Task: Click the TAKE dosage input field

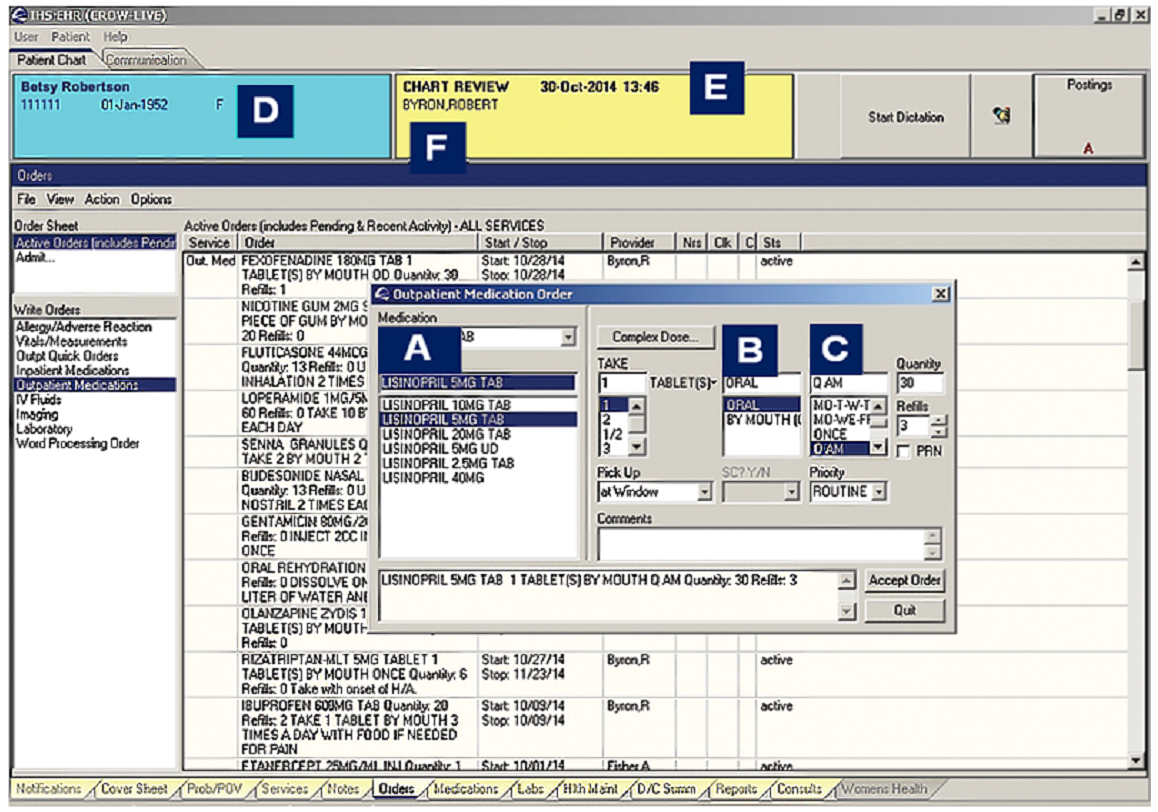Action: 622,383
